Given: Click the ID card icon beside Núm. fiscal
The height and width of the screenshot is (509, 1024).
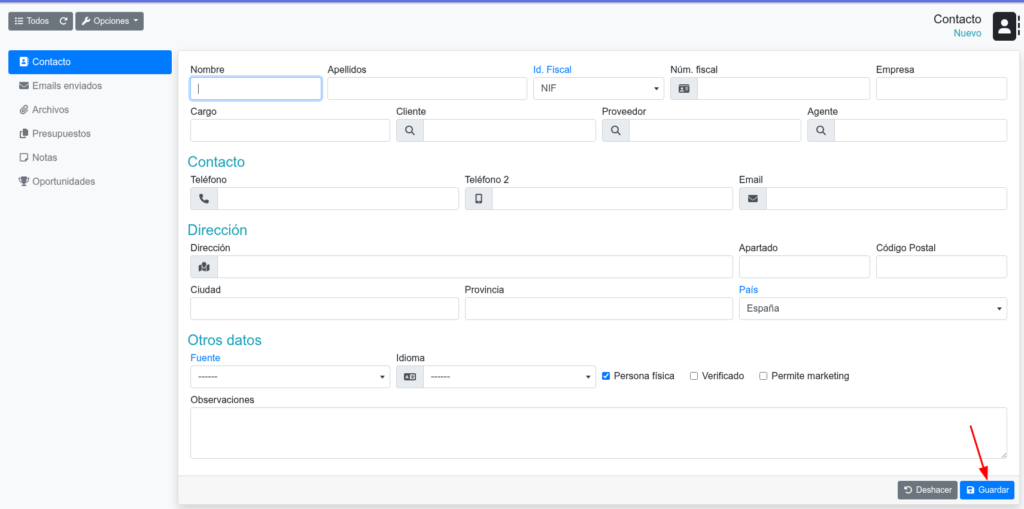Looking at the screenshot, I should pyautogui.click(x=684, y=88).
